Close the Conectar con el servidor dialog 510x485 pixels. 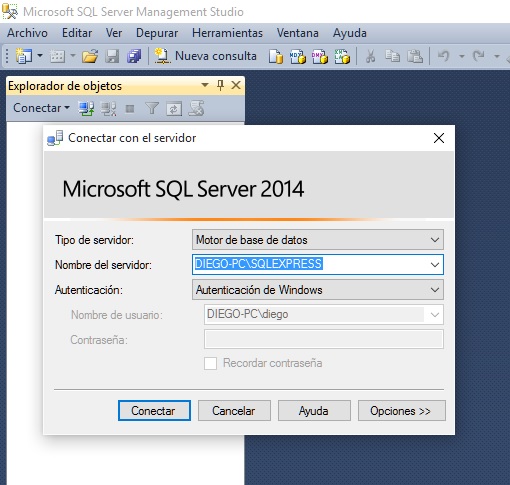coord(439,138)
